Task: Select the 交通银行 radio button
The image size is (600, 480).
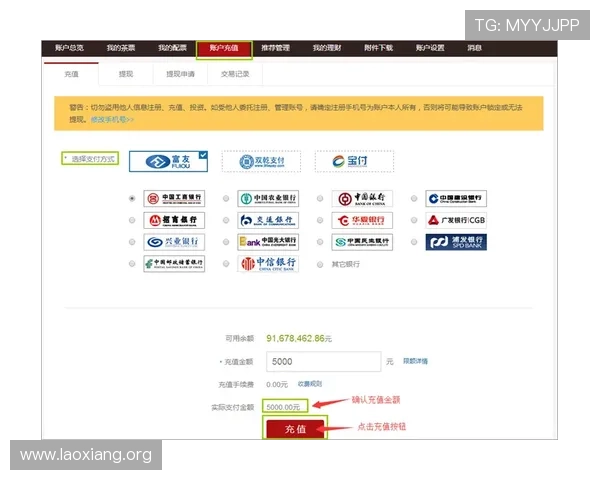Action: pyautogui.click(x=226, y=220)
